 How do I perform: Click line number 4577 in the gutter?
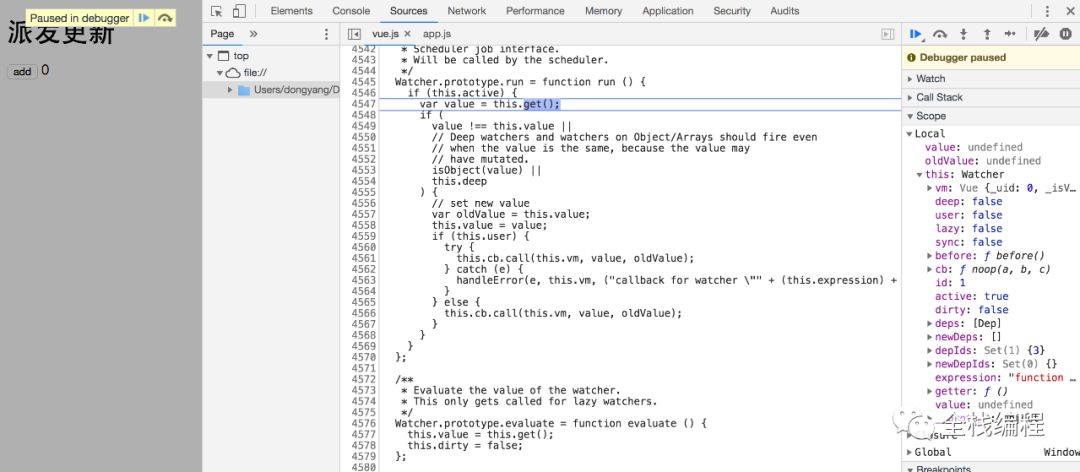(363, 435)
